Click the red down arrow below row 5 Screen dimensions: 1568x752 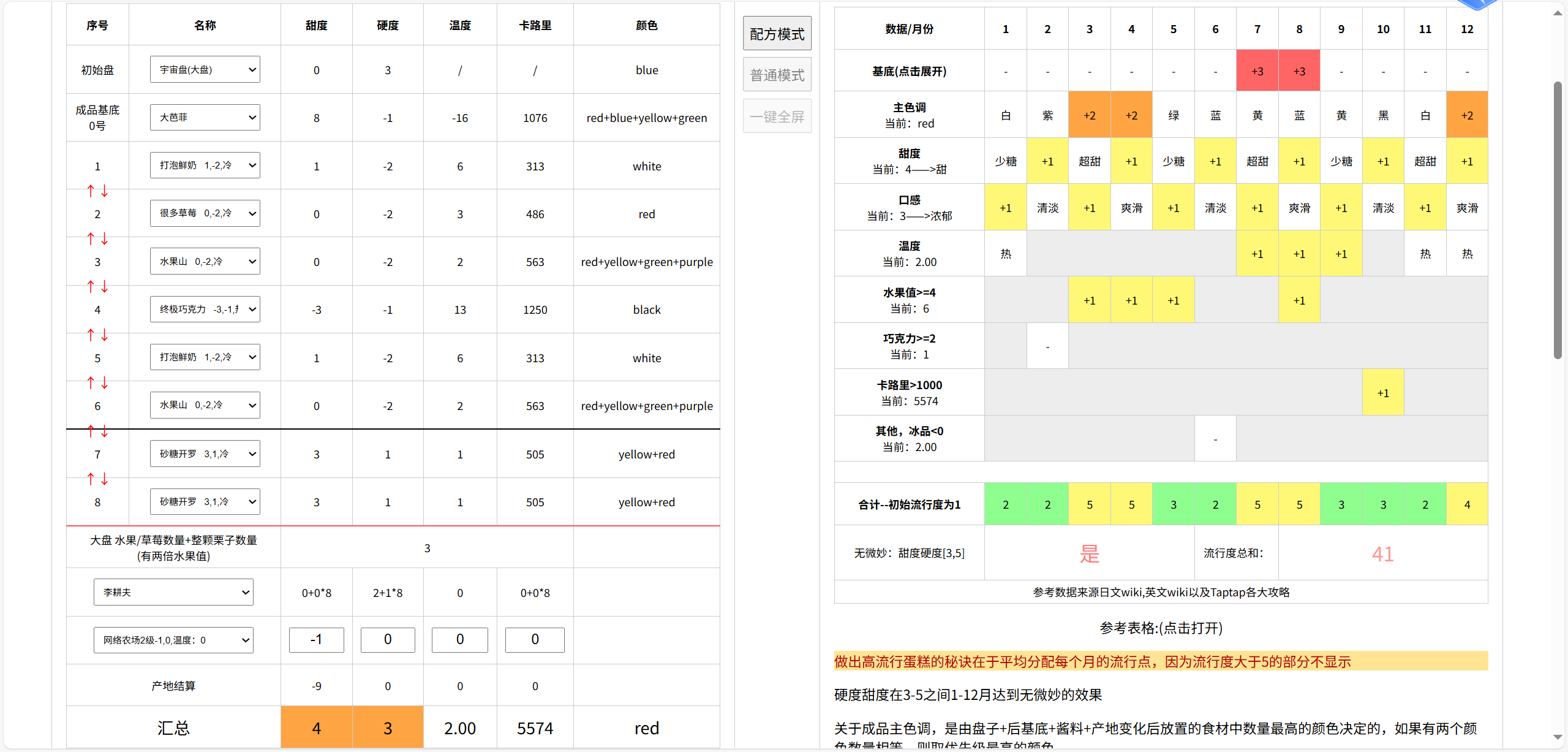click(x=105, y=382)
